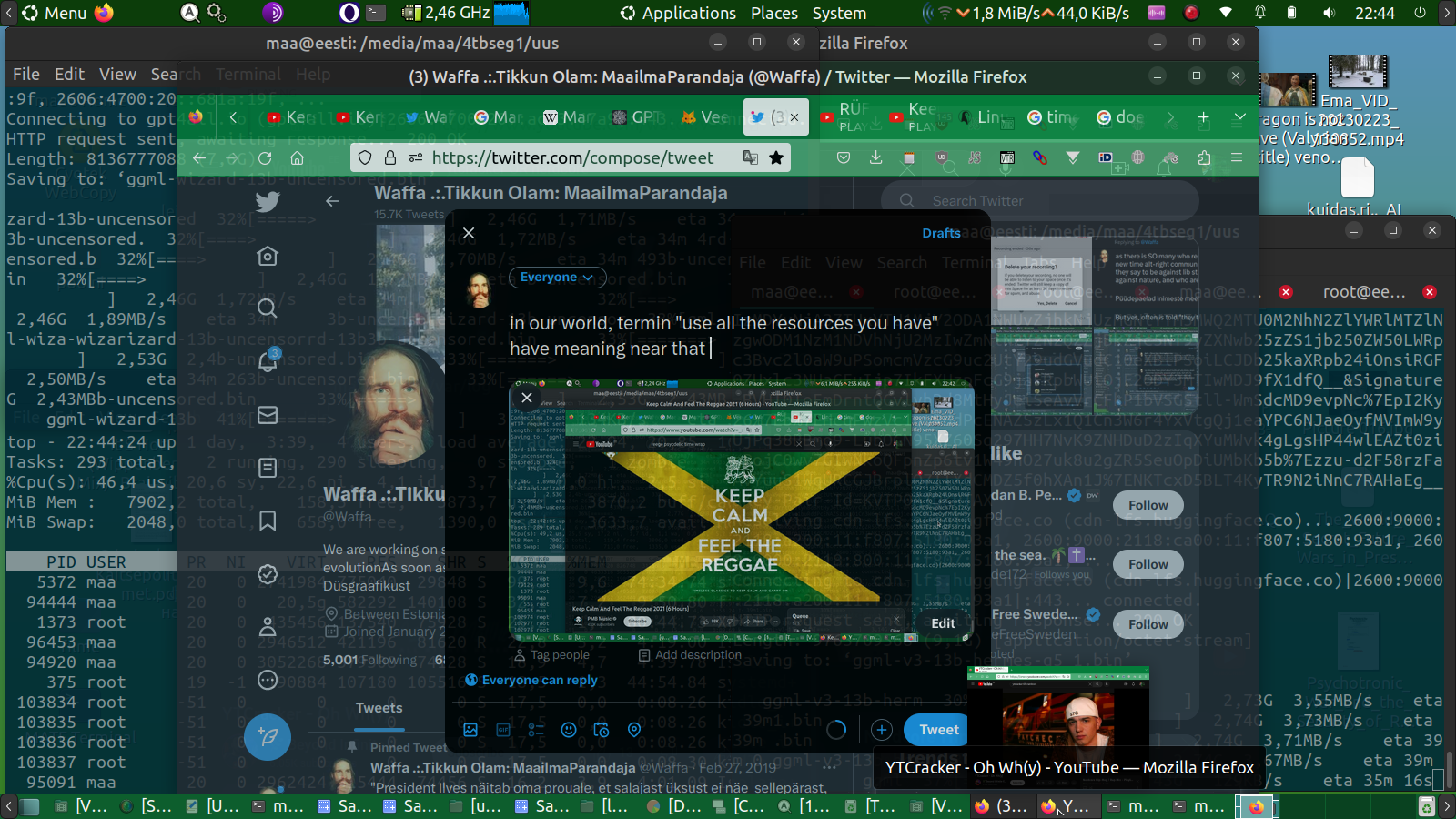
Task: Open the GIF picker in tweet composer
Action: pyautogui.click(x=503, y=730)
